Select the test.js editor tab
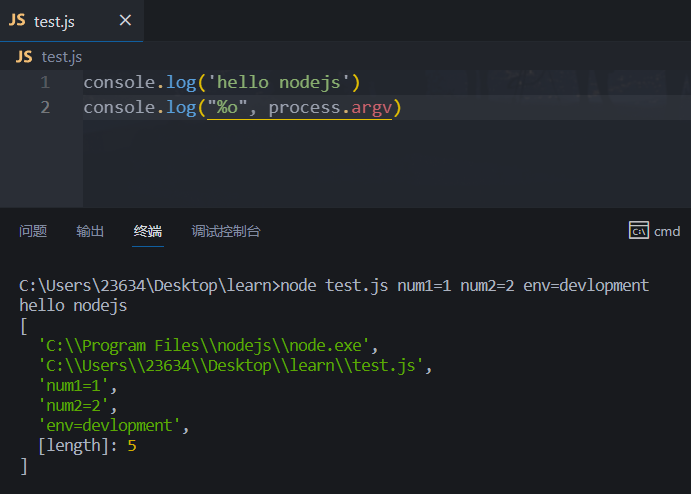 point(71,21)
